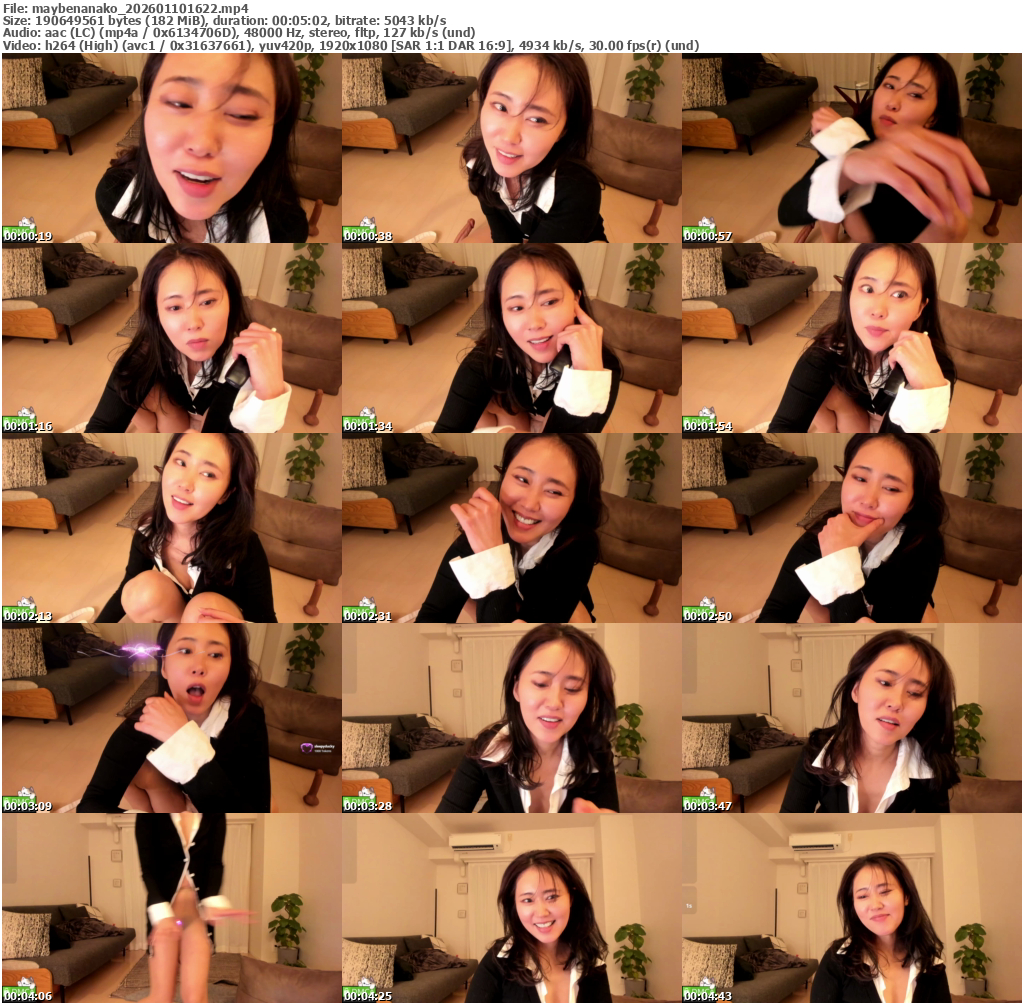
Task: Click the 'Audio: aac (LC)' info line
Action: click(239, 33)
